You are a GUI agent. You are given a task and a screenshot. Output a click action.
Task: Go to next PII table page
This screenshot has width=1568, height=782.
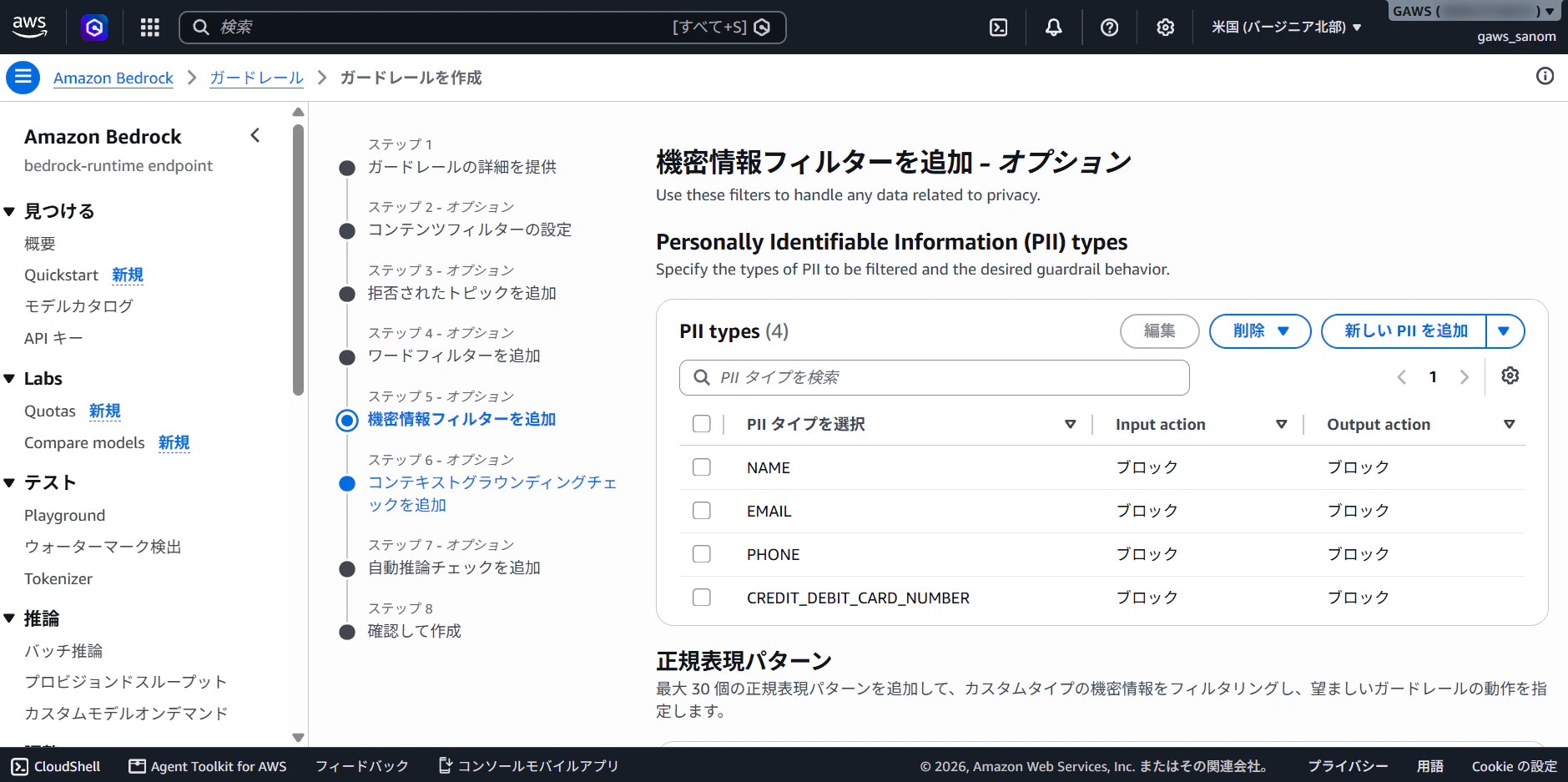pos(1464,377)
